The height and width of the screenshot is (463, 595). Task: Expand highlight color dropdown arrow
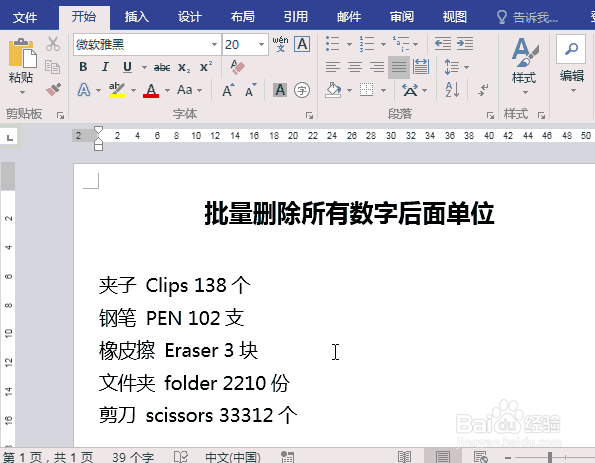pyautogui.click(x=133, y=90)
